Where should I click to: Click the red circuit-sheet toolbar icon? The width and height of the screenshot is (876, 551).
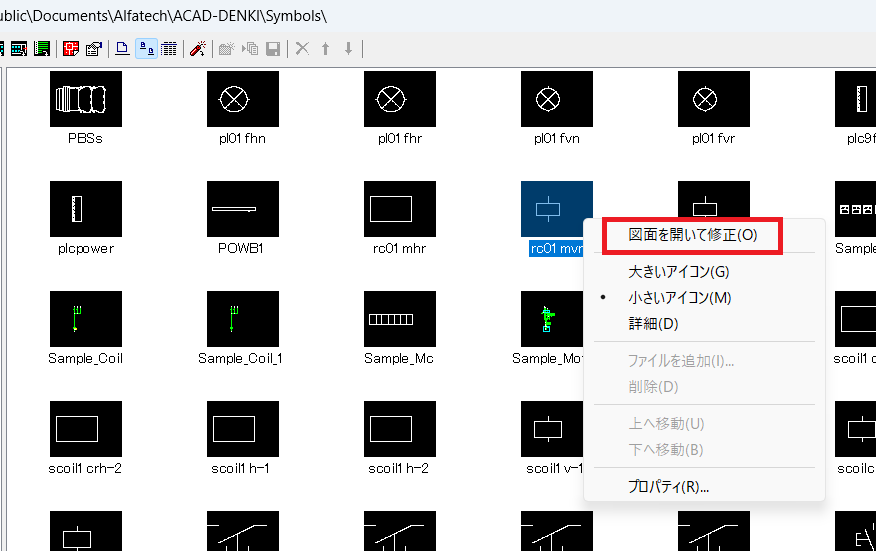point(71,49)
